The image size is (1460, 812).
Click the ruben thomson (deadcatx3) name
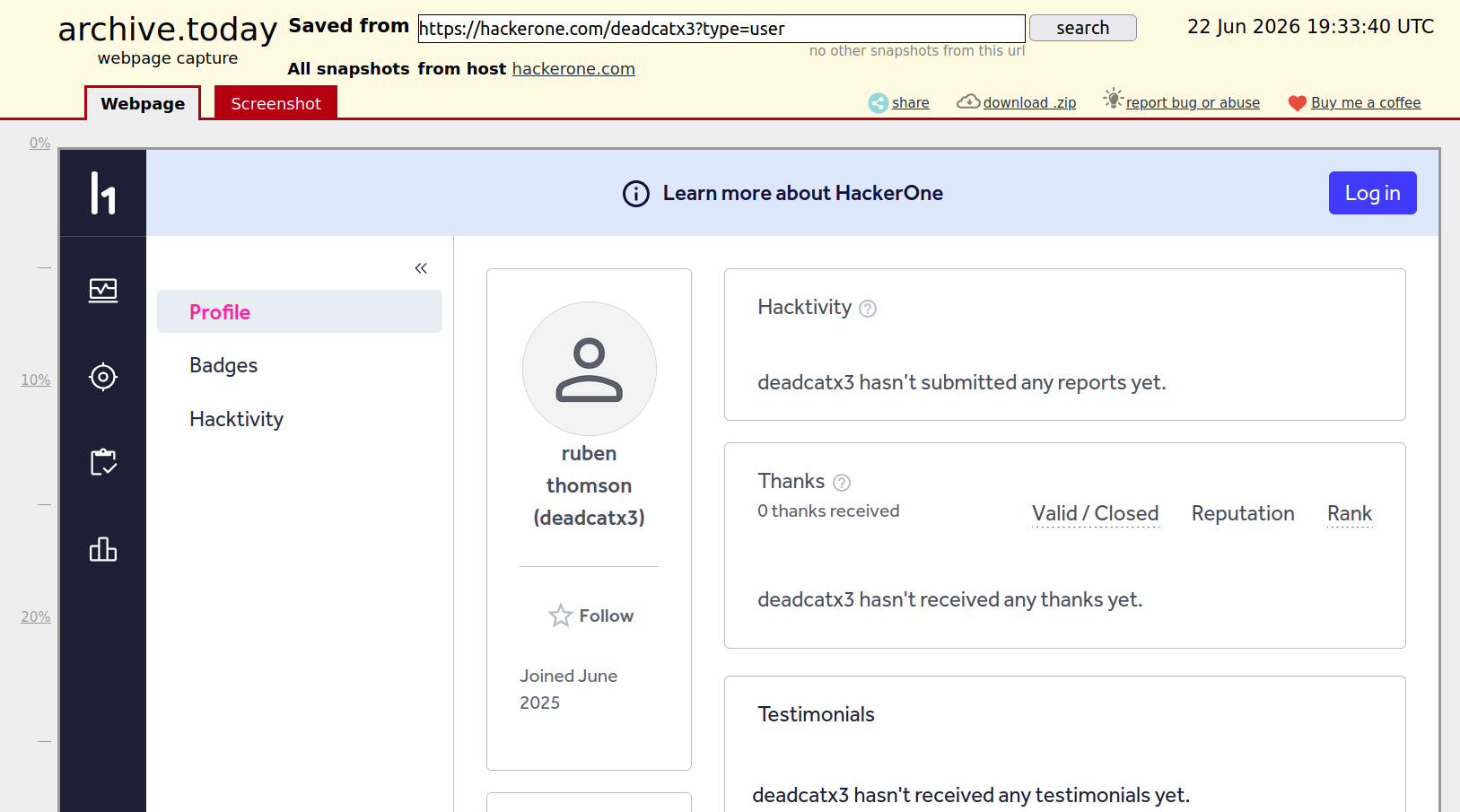pyautogui.click(x=590, y=485)
